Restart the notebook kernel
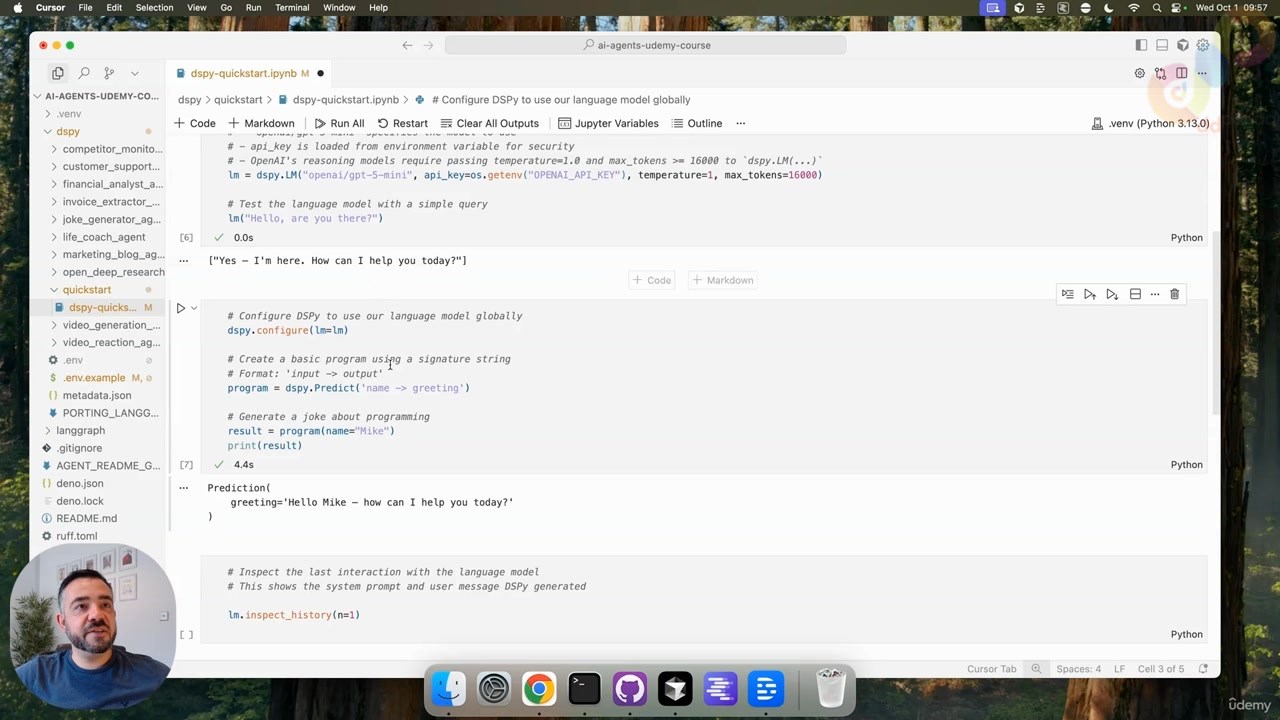The height and width of the screenshot is (720, 1280). [x=403, y=123]
